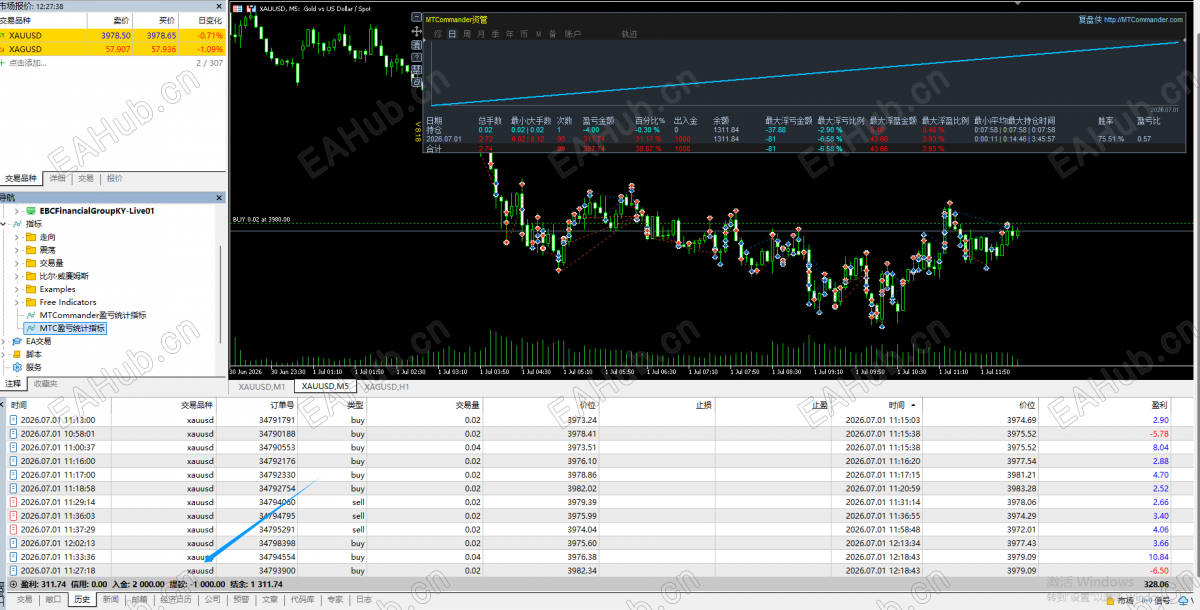Click the minimize box icon on MTCommander panel

click(416, 17)
